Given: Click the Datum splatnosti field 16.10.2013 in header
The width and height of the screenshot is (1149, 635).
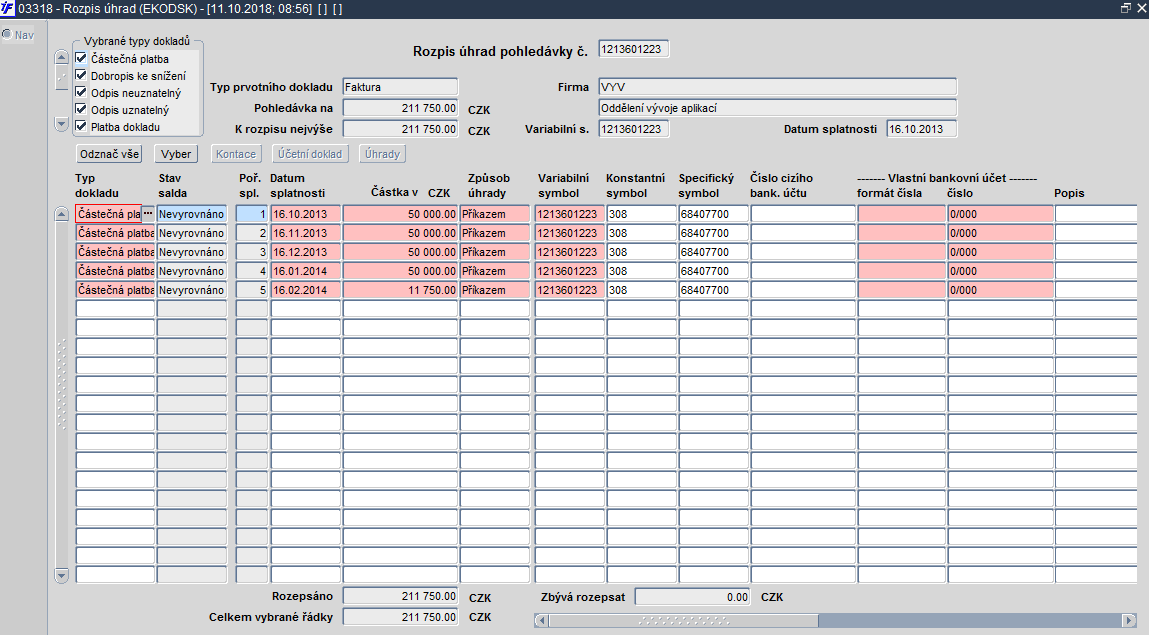Looking at the screenshot, I should (x=922, y=129).
